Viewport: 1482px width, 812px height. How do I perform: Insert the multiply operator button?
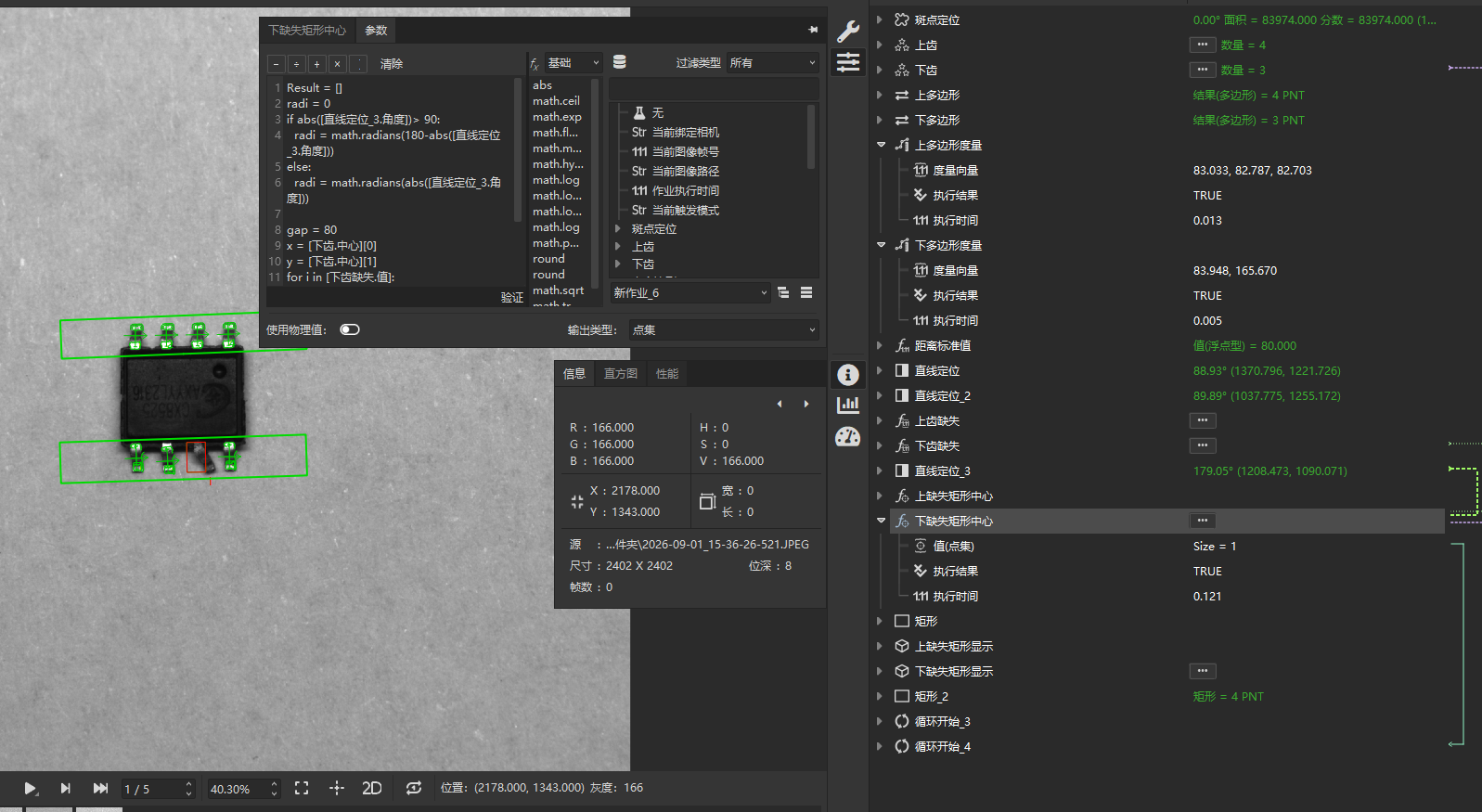[x=337, y=64]
